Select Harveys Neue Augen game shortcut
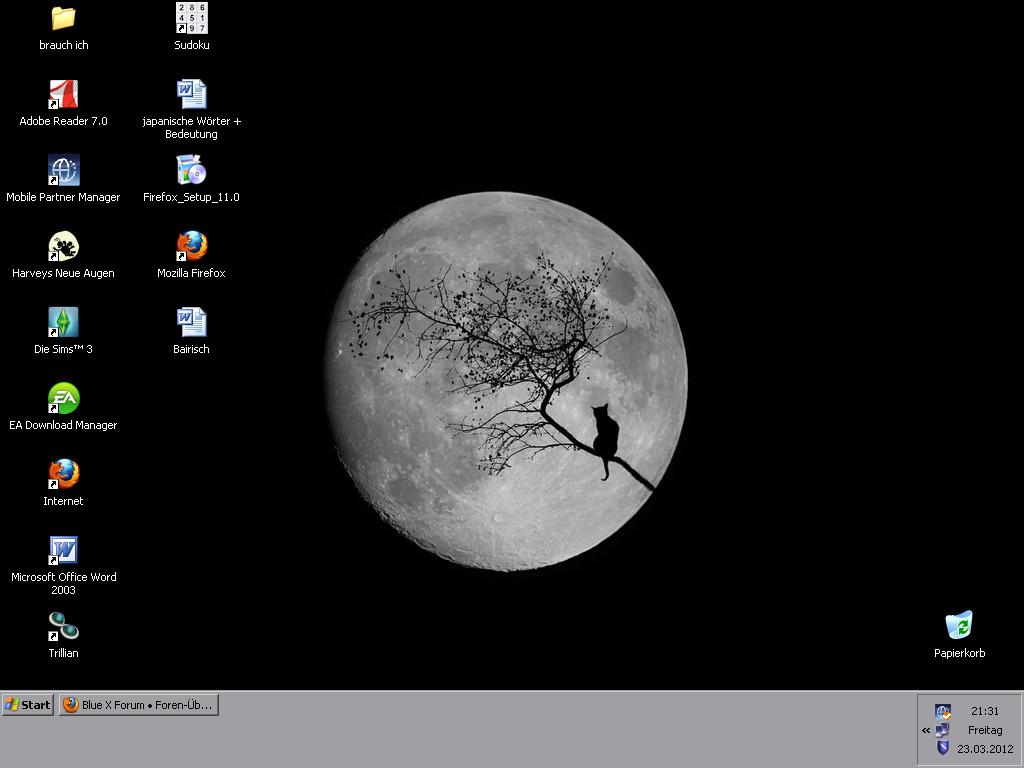1024x768 pixels. pos(63,247)
